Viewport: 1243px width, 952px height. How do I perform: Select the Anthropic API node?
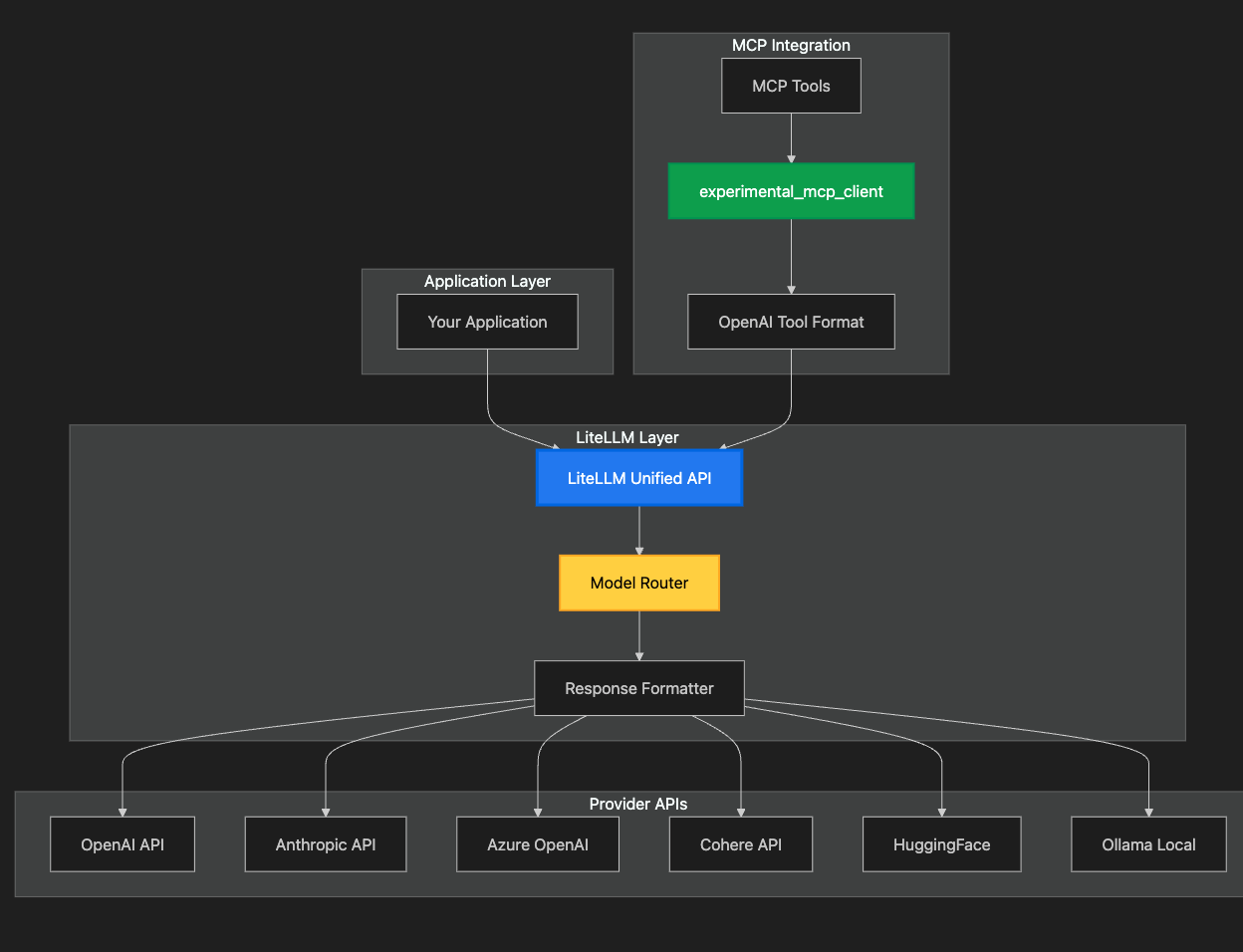(x=326, y=844)
